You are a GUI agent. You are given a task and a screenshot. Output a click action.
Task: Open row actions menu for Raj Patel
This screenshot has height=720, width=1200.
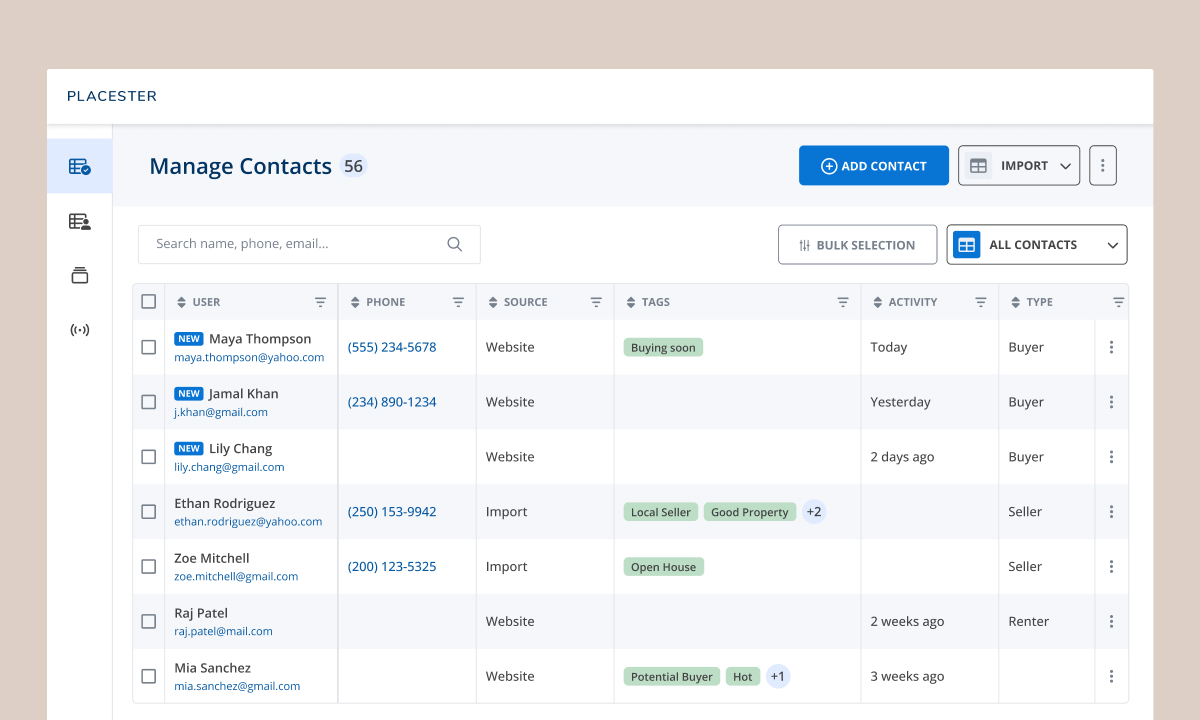(x=1111, y=621)
